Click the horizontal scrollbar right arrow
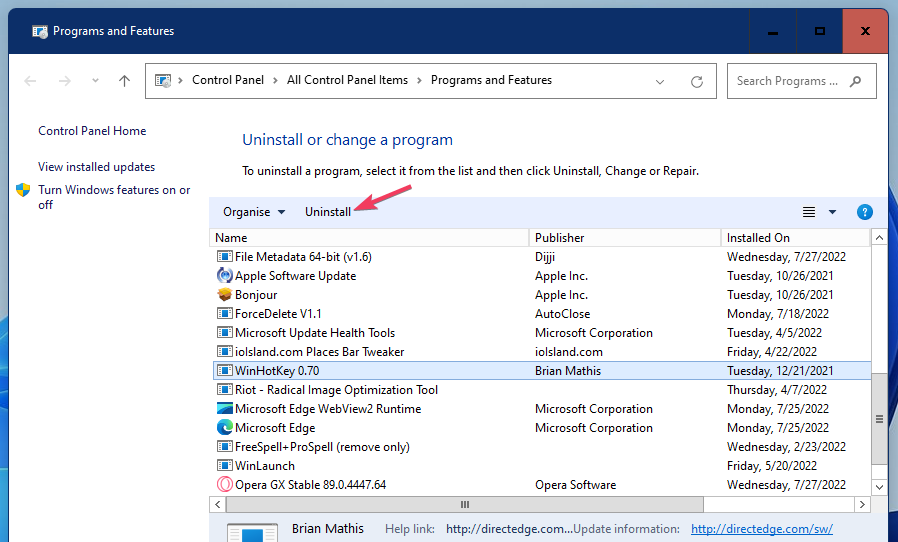Viewport: 898px width, 542px height. (862, 505)
